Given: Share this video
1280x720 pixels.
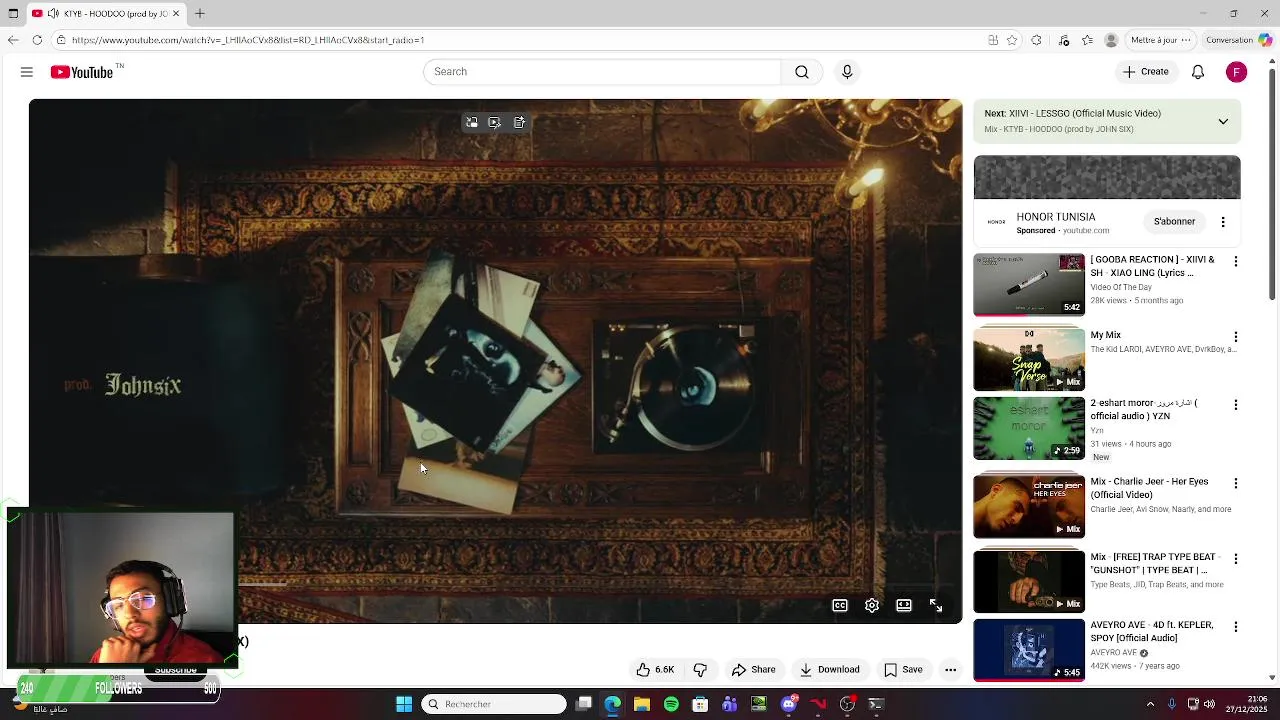Looking at the screenshot, I should pos(753,670).
